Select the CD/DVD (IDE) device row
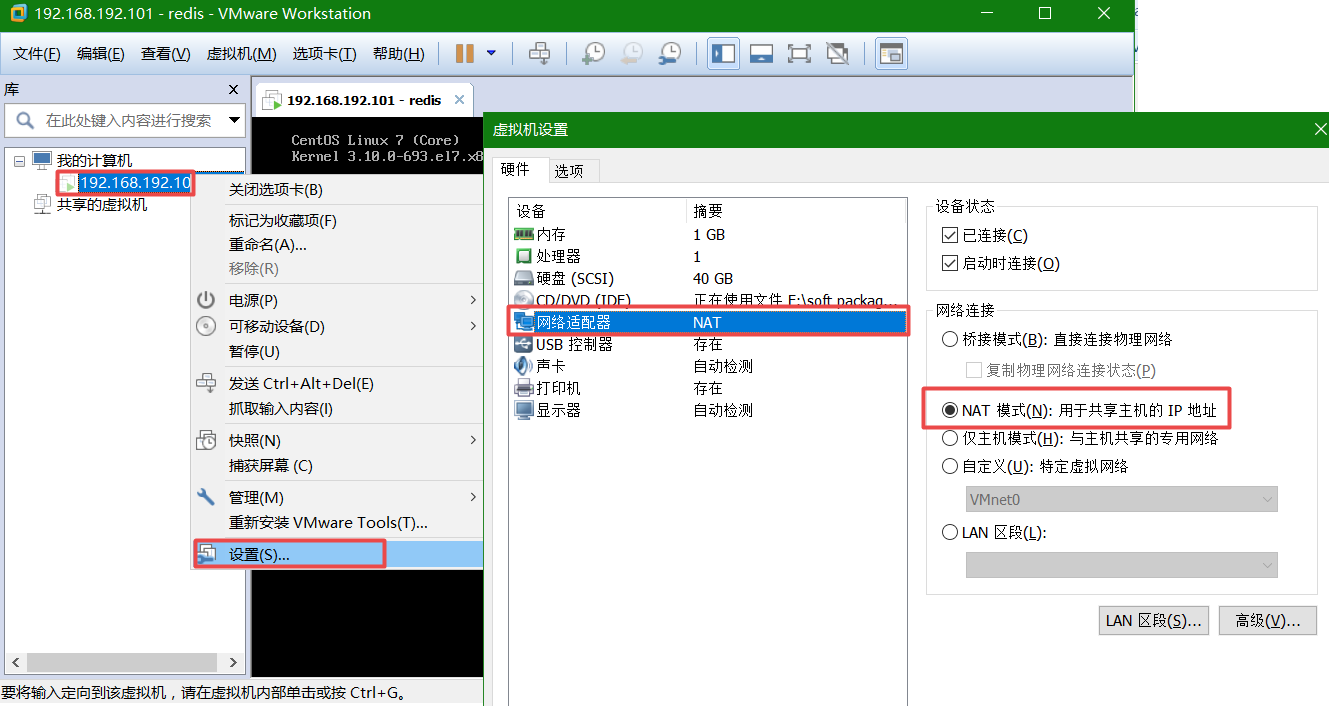Screen dimensions: 1329x706 tap(708, 300)
